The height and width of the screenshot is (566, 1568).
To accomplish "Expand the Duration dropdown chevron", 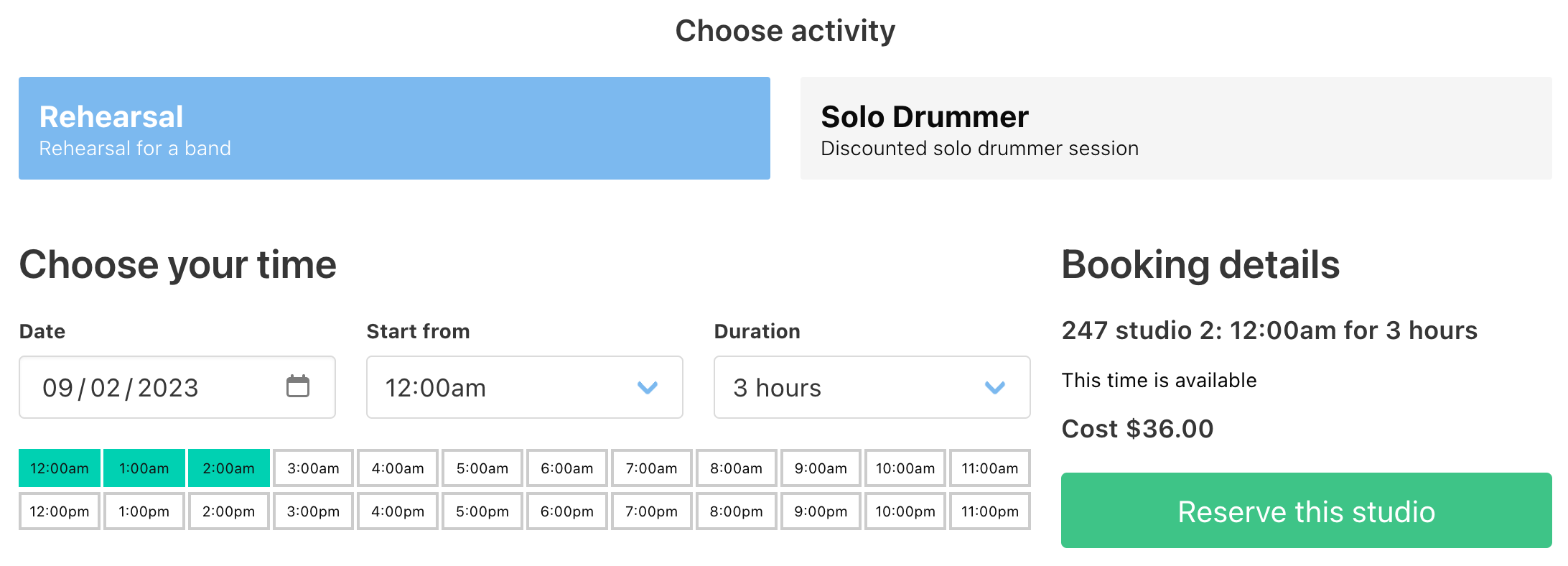I will point(994,388).
